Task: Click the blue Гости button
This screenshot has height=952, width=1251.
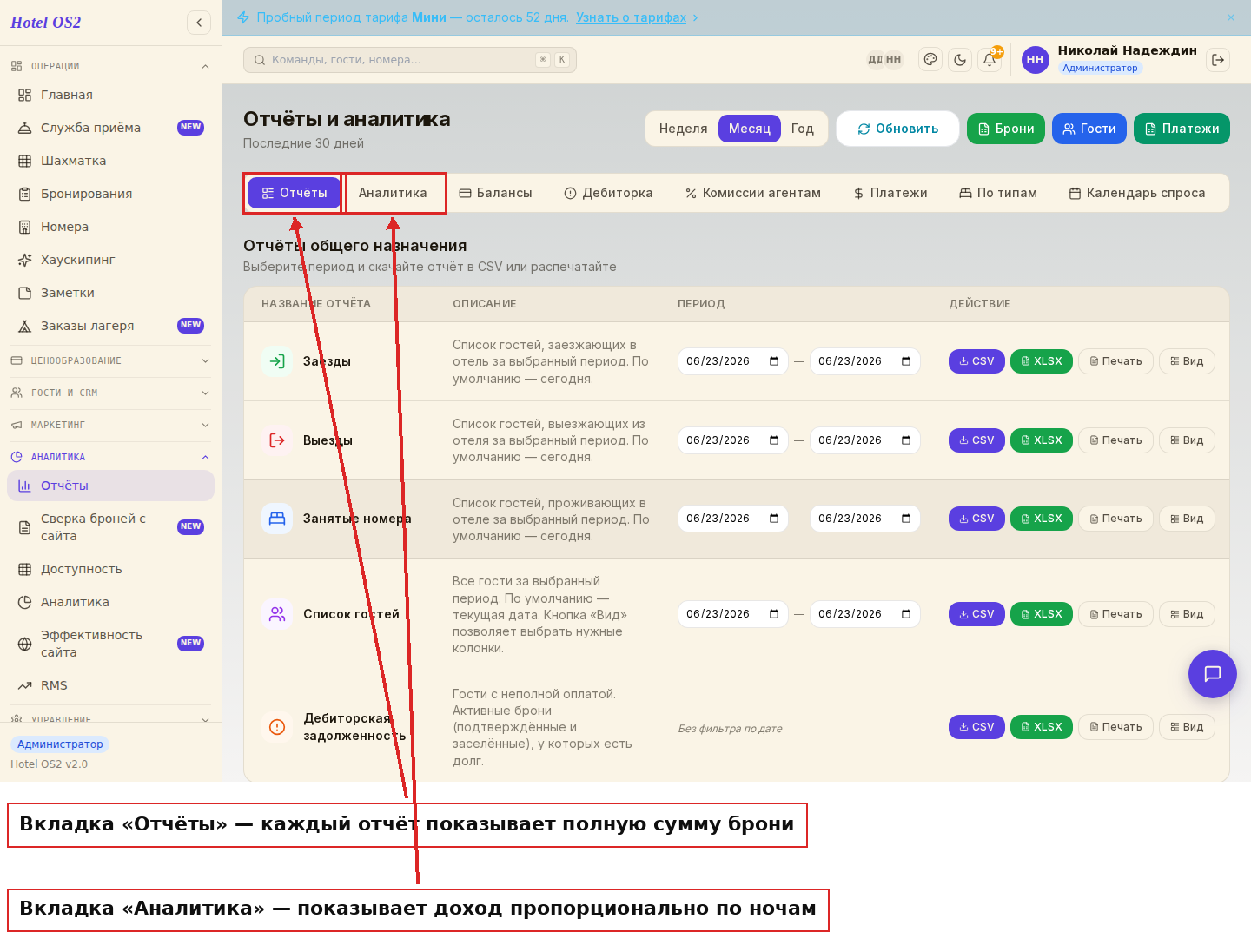Action: click(x=1089, y=129)
